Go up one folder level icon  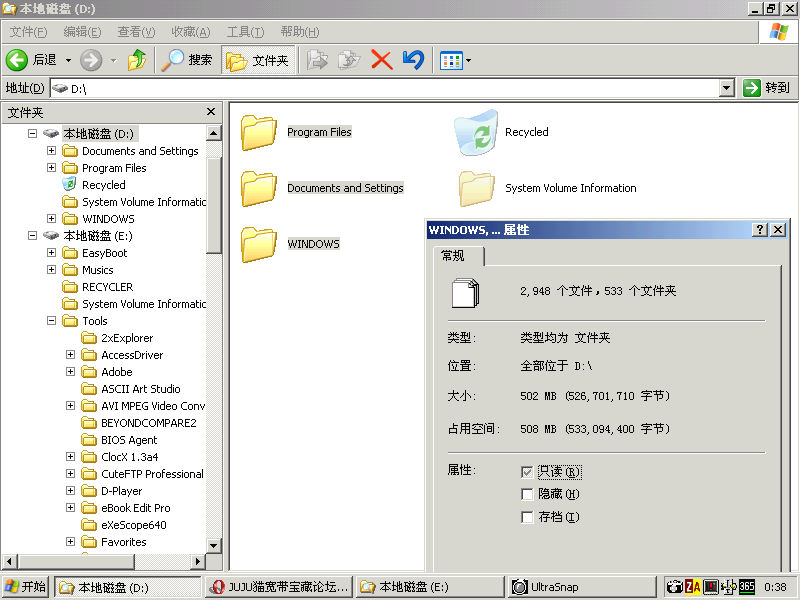(137, 60)
